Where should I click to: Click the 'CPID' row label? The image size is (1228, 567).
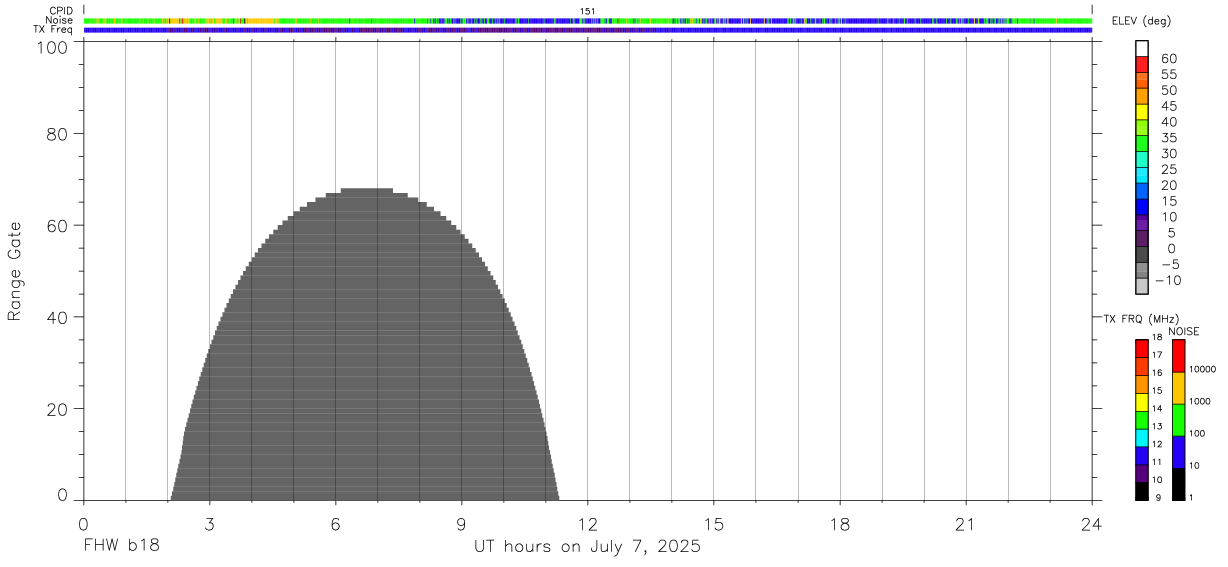61,11
